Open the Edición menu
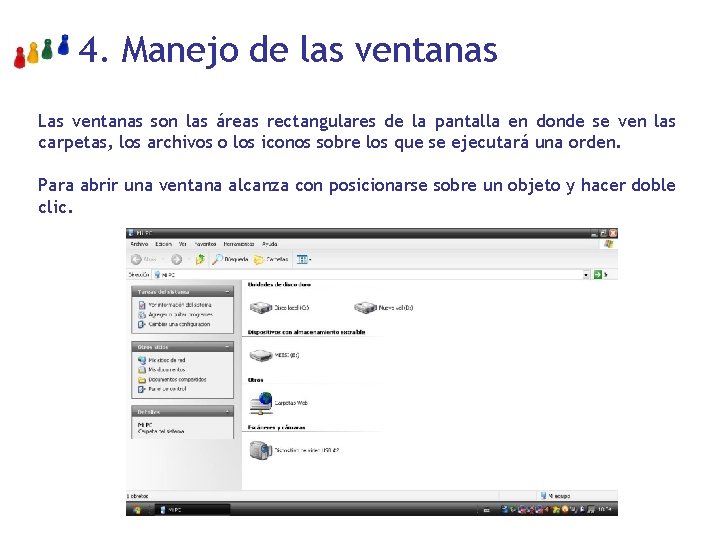 (x=163, y=244)
